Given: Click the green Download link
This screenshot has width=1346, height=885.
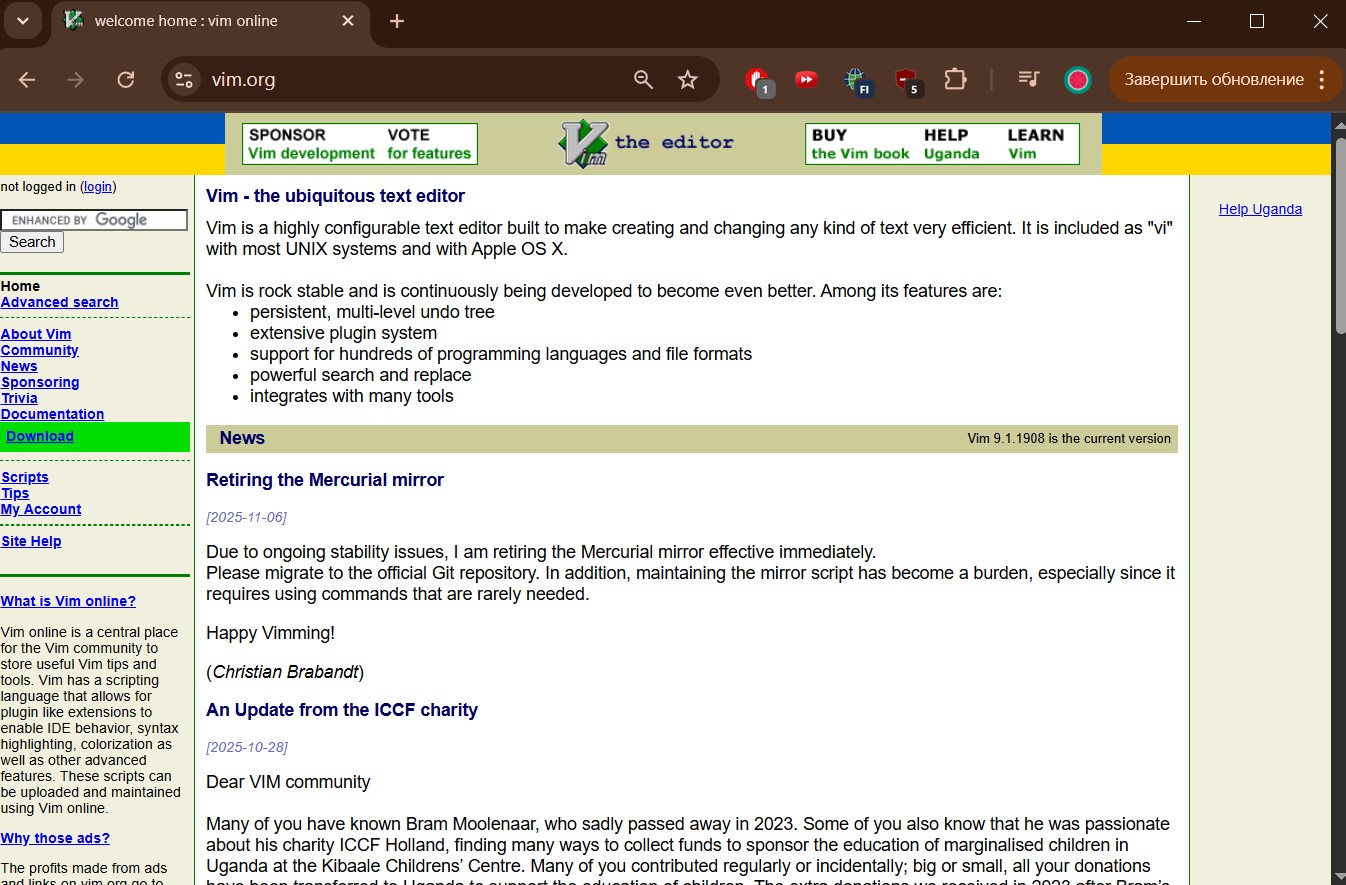Looking at the screenshot, I should [x=40, y=436].
